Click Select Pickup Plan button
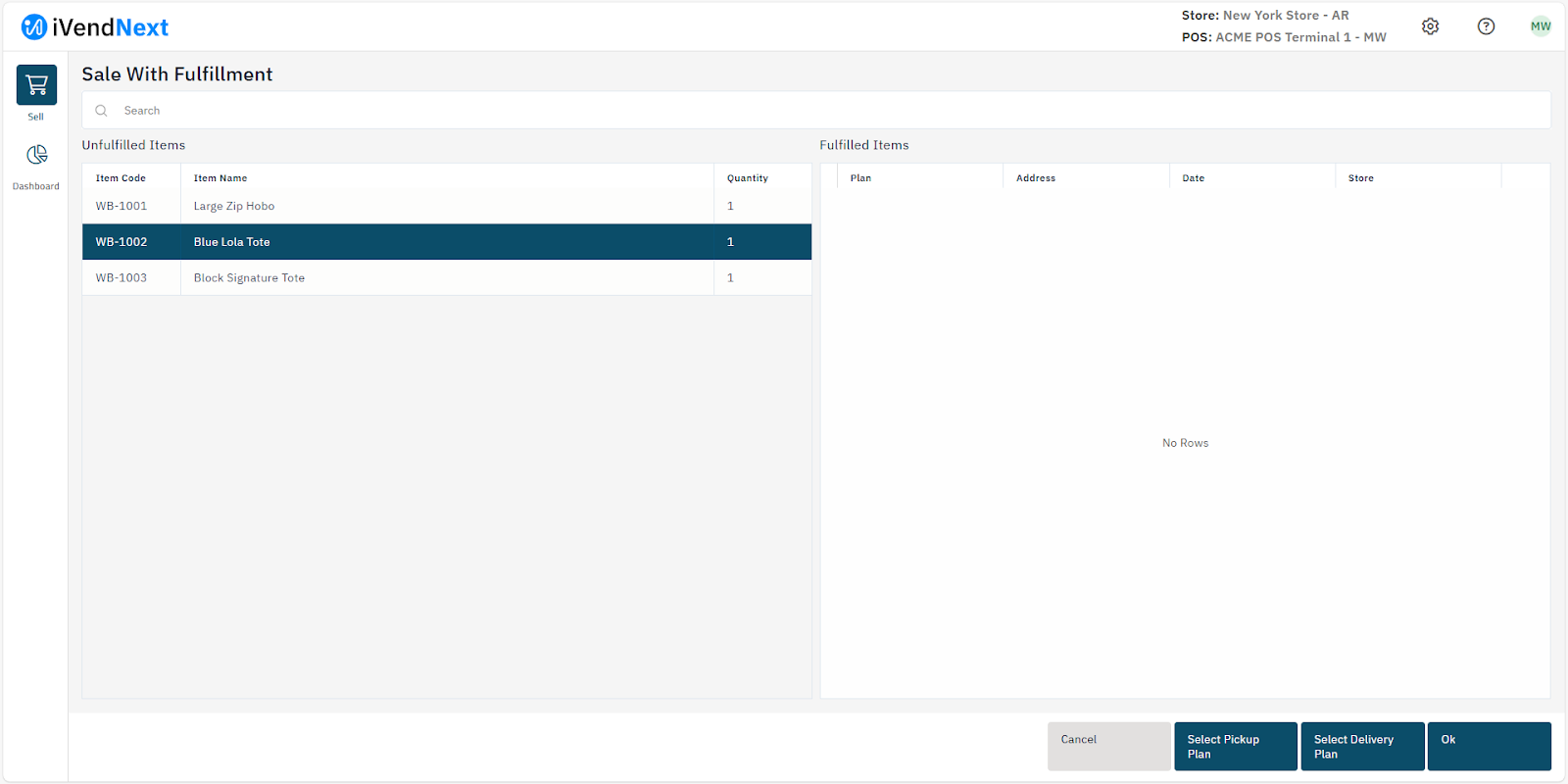Viewport: 1568px width, 784px height. 1236,747
